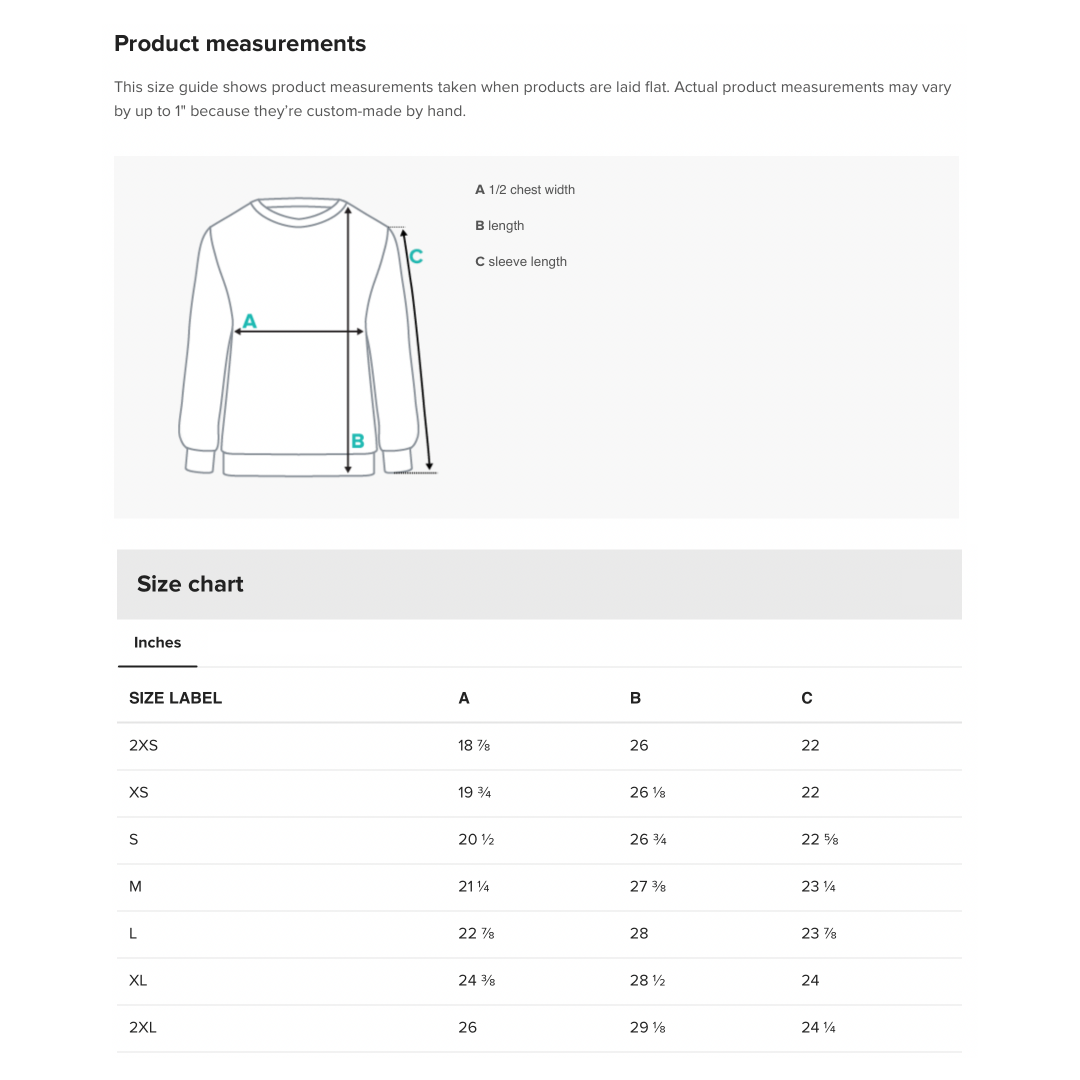The image size is (1080, 1080).
Task: Click the letter B on the sweatshirt diagram
Action: tap(357, 440)
